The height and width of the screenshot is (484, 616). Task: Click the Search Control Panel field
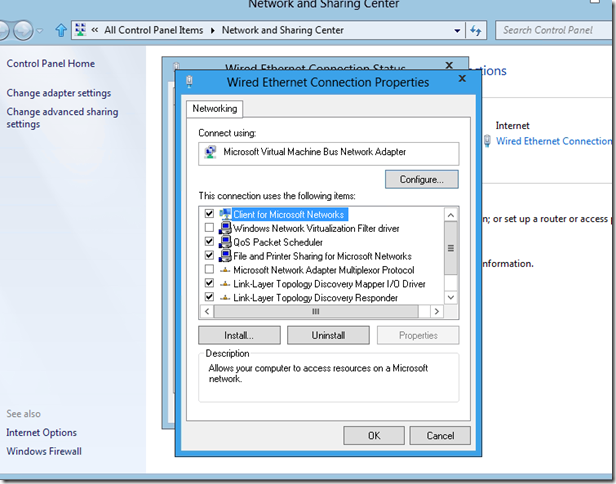553,30
